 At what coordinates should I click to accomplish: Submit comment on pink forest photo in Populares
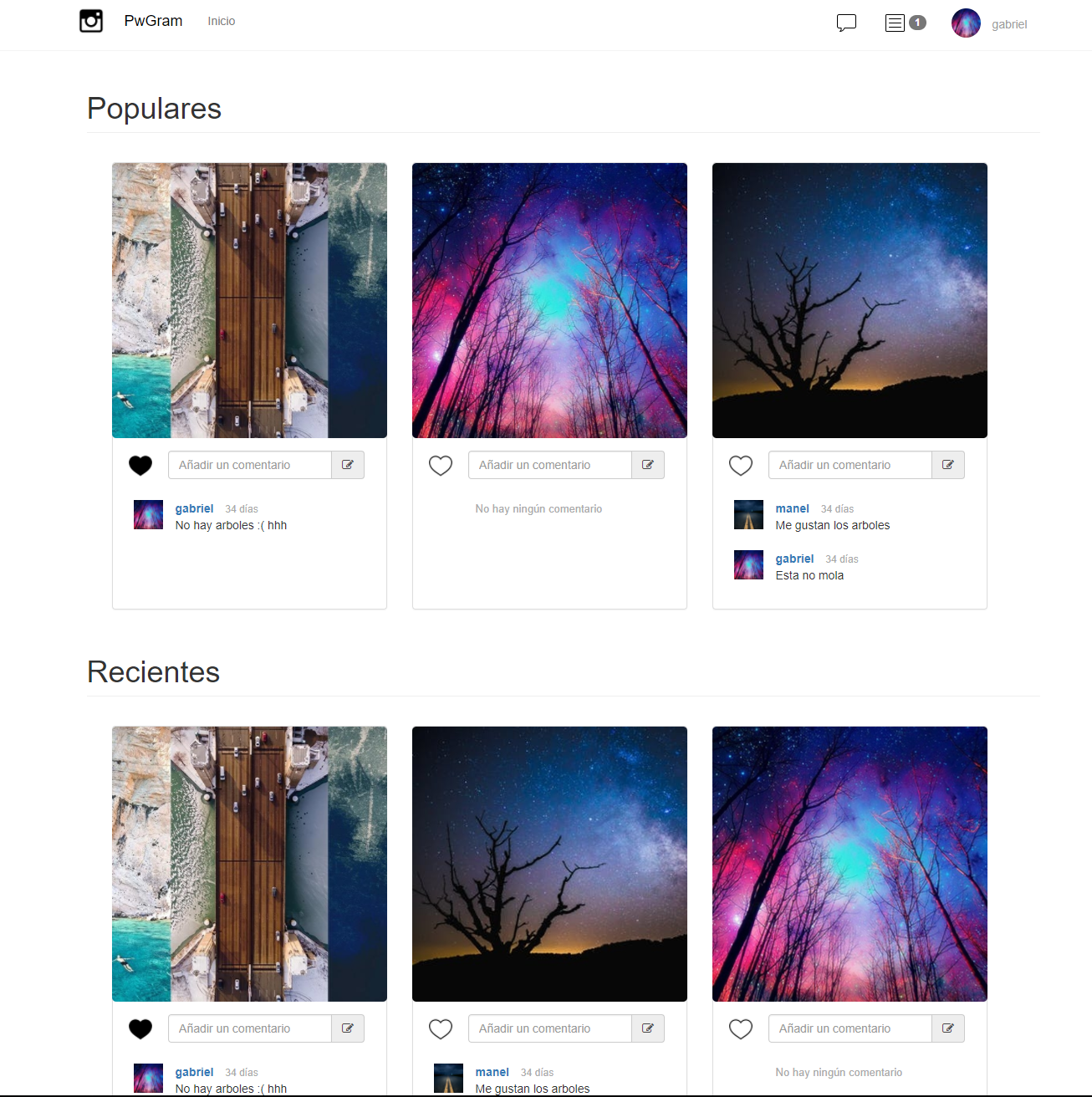648,465
